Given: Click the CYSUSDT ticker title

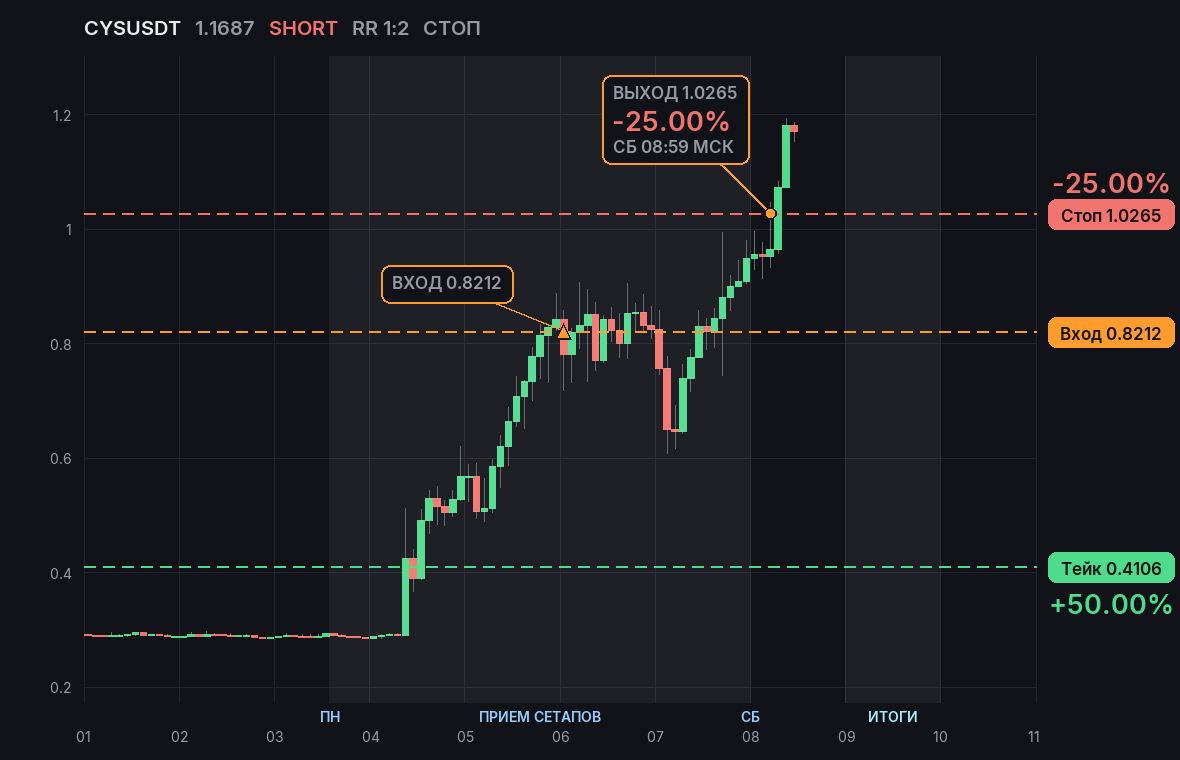Looking at the screenshot, I should point(132,29).
